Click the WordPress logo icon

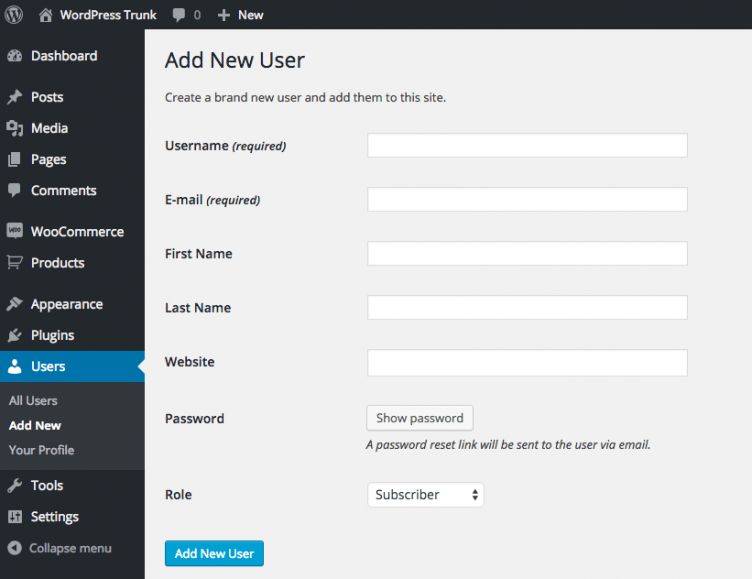coord(14,15)
